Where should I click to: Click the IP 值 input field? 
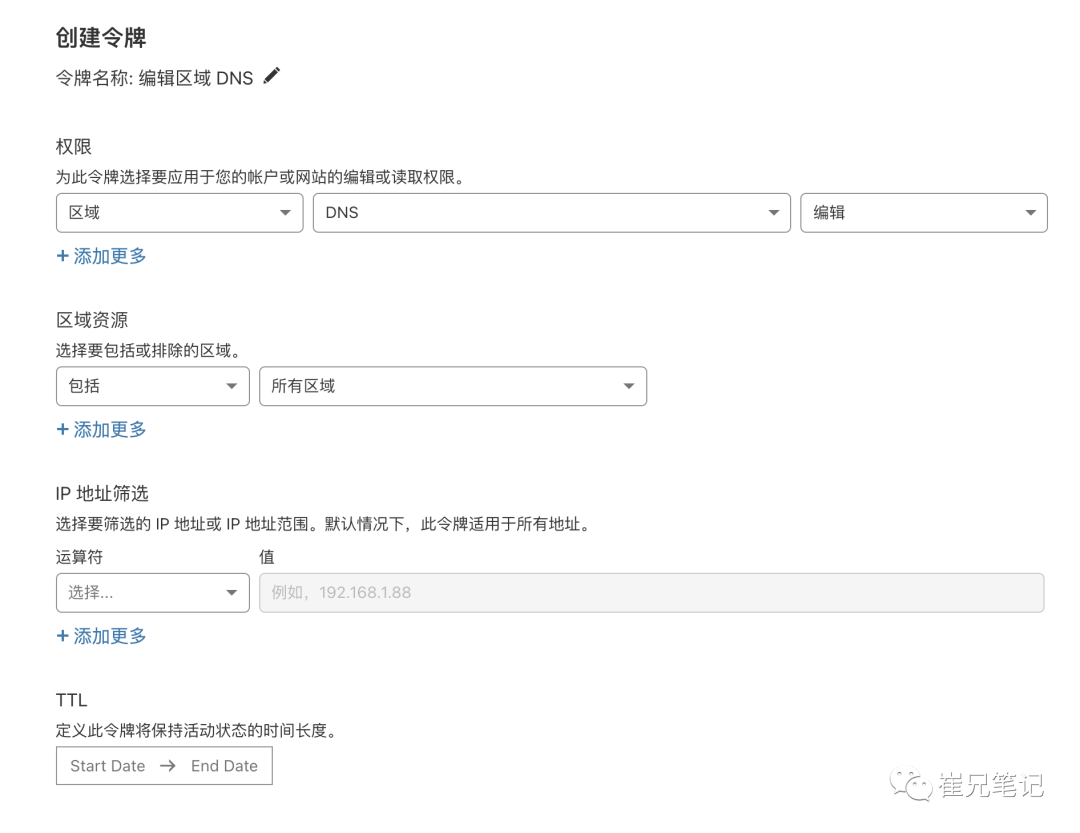(651, 593)
